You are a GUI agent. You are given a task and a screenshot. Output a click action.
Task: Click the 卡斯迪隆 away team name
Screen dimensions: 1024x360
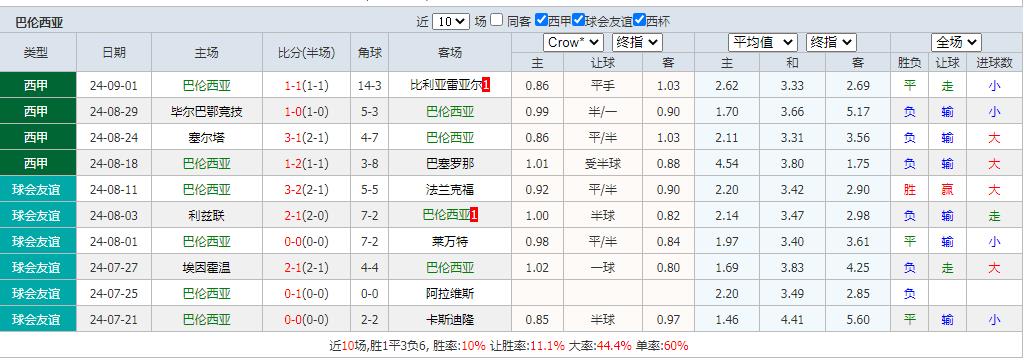(450, 320)
